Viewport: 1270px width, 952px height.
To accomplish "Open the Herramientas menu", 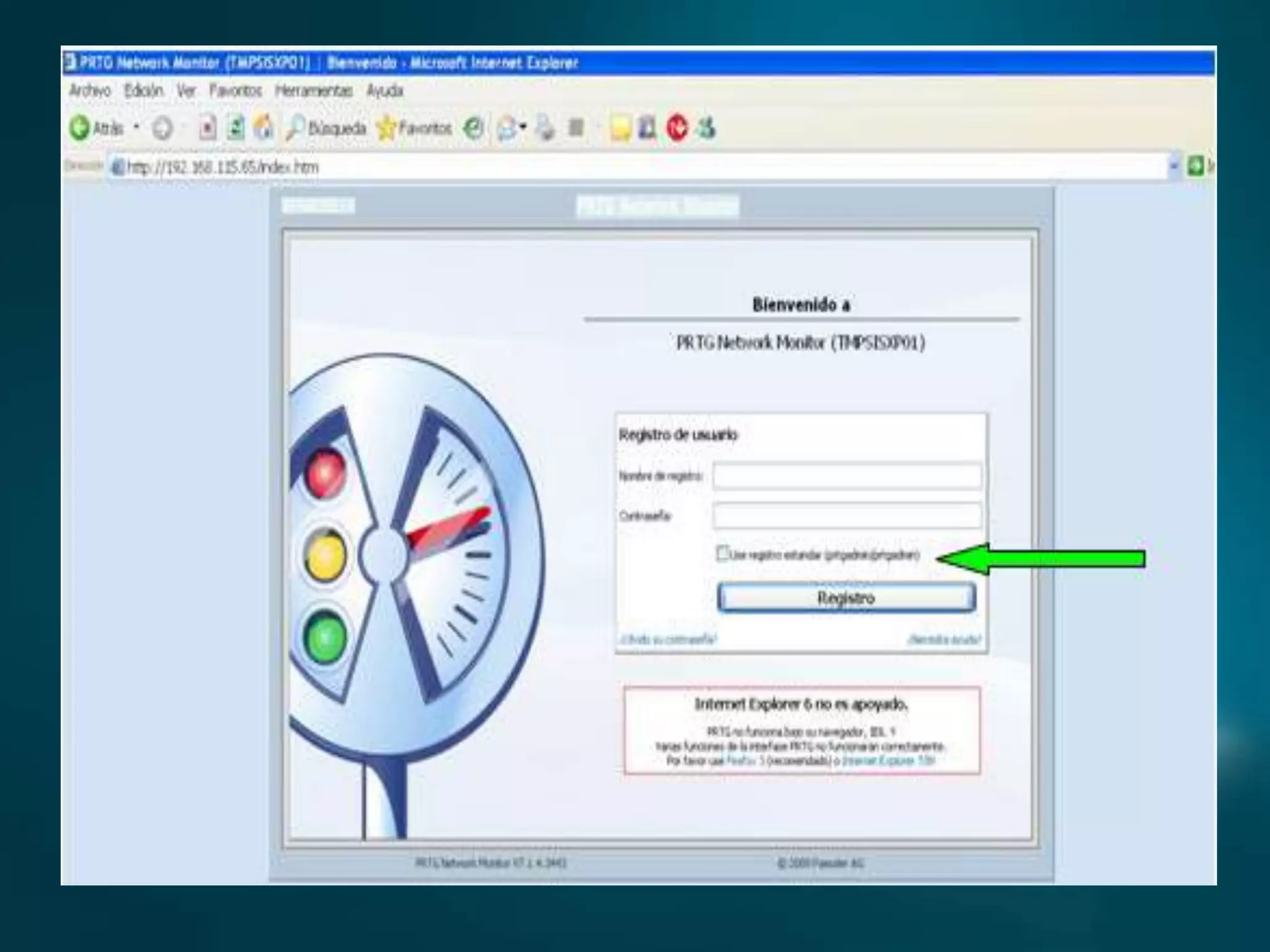I will pos(314,91).
